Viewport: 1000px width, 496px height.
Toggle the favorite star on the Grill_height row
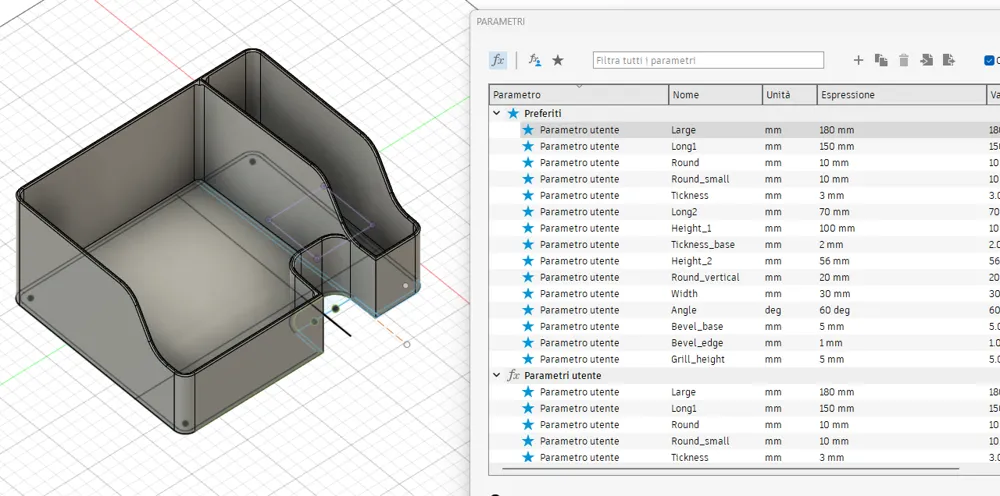528,359
